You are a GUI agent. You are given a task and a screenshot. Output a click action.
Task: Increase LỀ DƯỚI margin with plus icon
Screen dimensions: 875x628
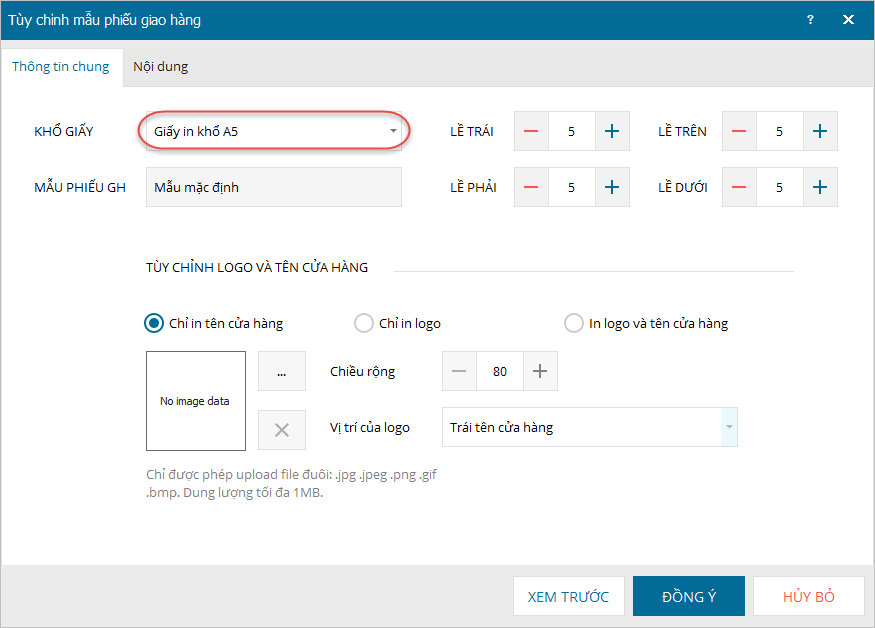pyautogui.click(x=820, y=187)
